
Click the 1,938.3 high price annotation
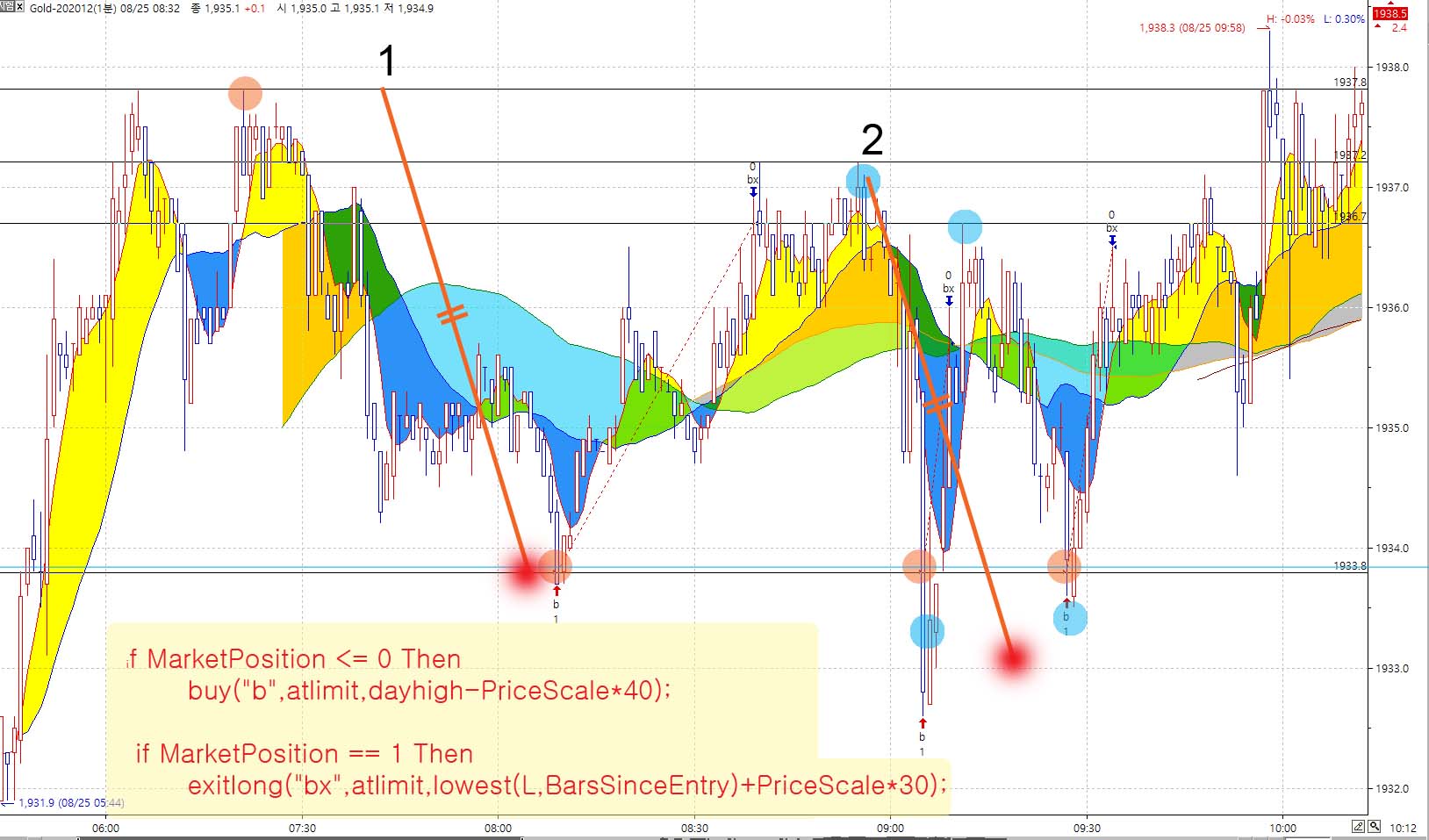(1191, 28)
